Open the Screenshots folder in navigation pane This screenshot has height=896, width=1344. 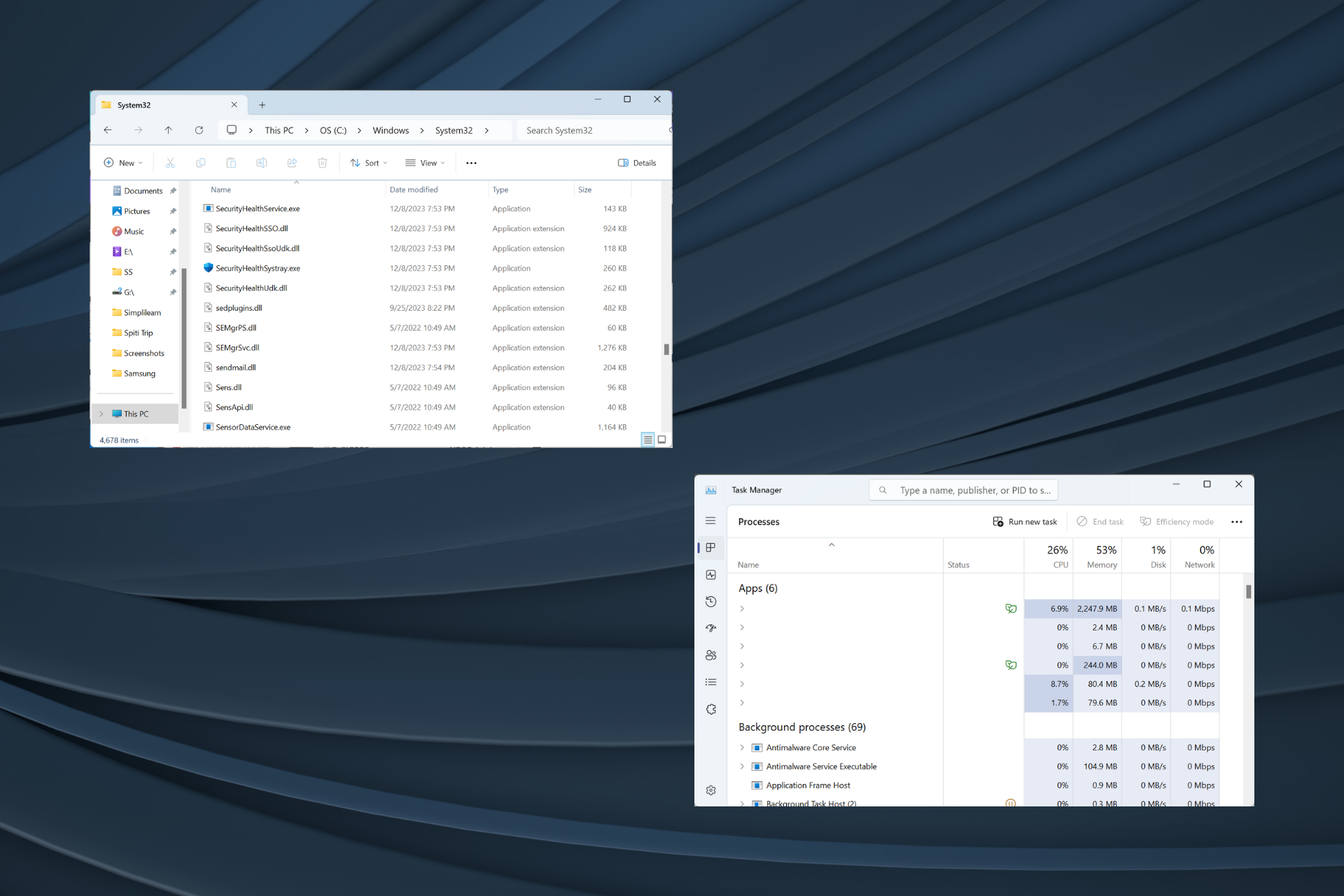click(144, 353)
